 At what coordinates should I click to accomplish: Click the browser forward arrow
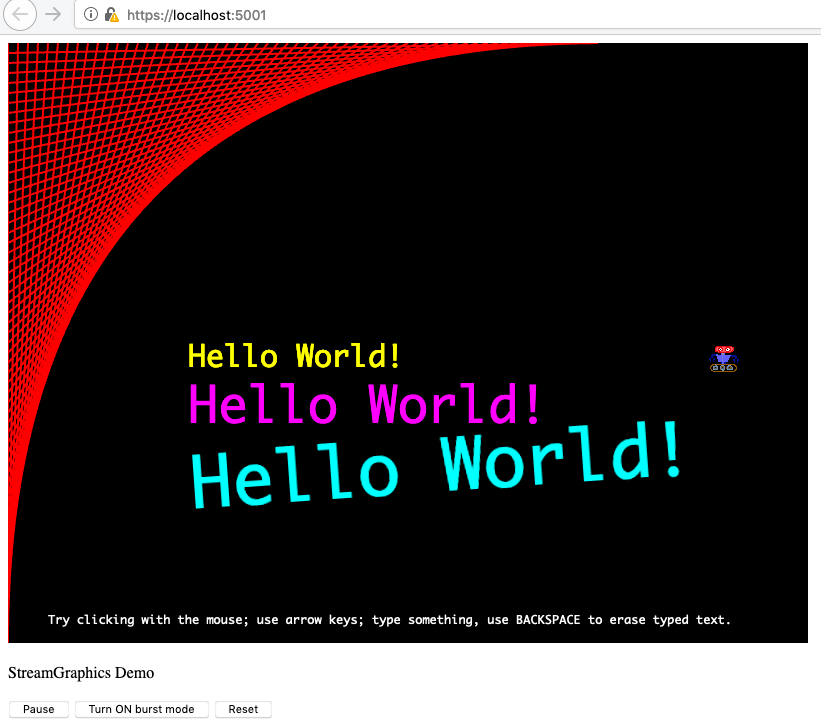click(51, 15)
